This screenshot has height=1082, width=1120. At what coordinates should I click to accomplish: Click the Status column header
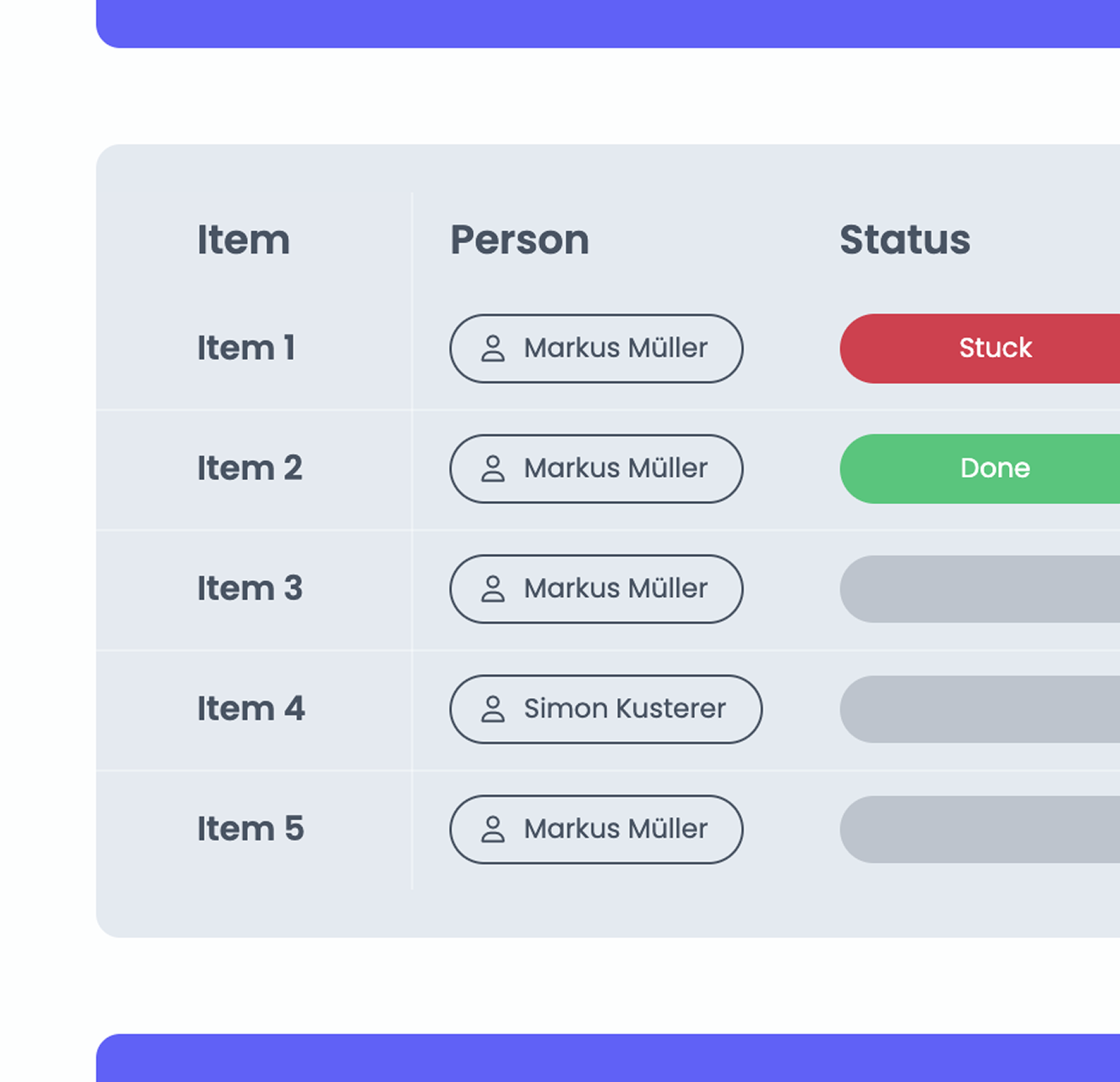(x=905, y=239)
